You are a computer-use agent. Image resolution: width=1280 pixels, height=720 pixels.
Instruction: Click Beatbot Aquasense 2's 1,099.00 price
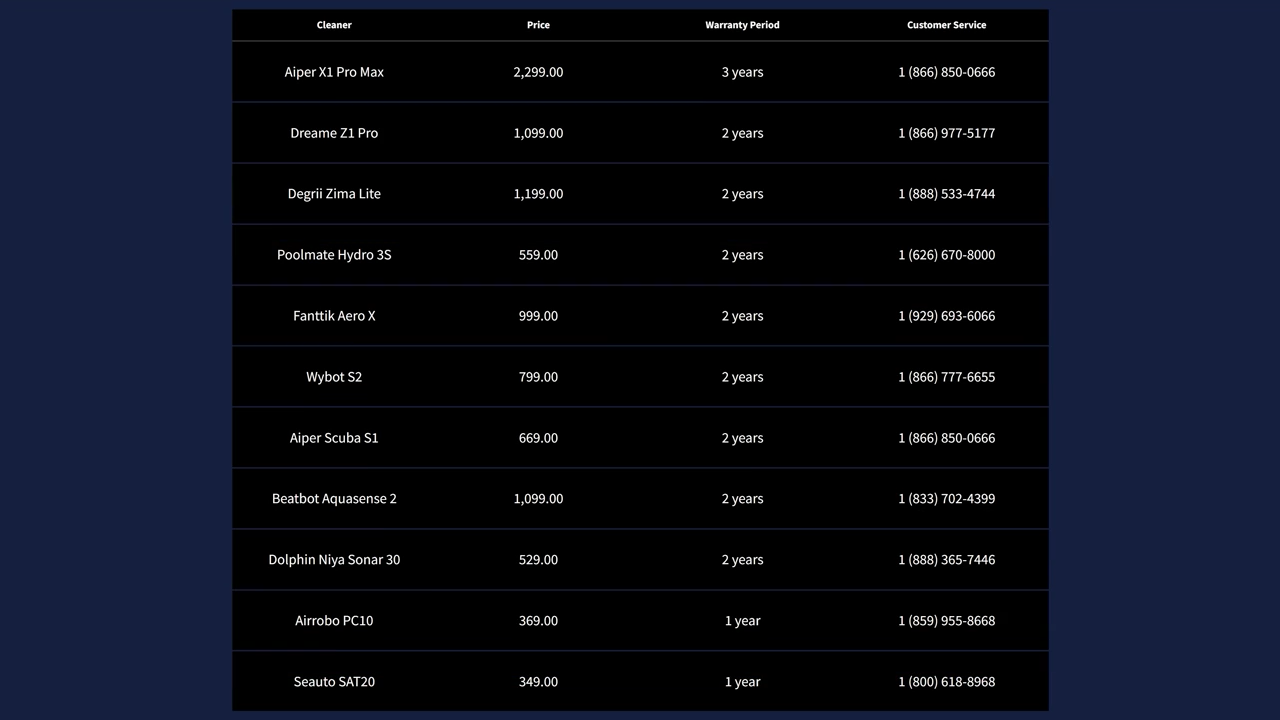pyautogui.click(x=538, y=499)
